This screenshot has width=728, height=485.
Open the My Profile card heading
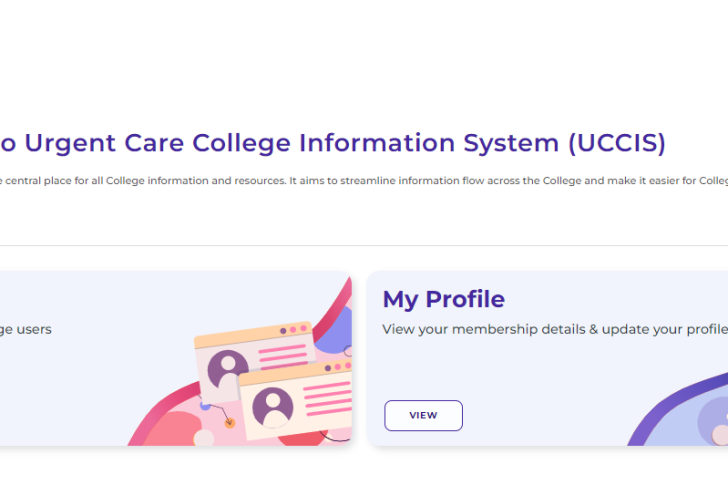tap(443, 299)
